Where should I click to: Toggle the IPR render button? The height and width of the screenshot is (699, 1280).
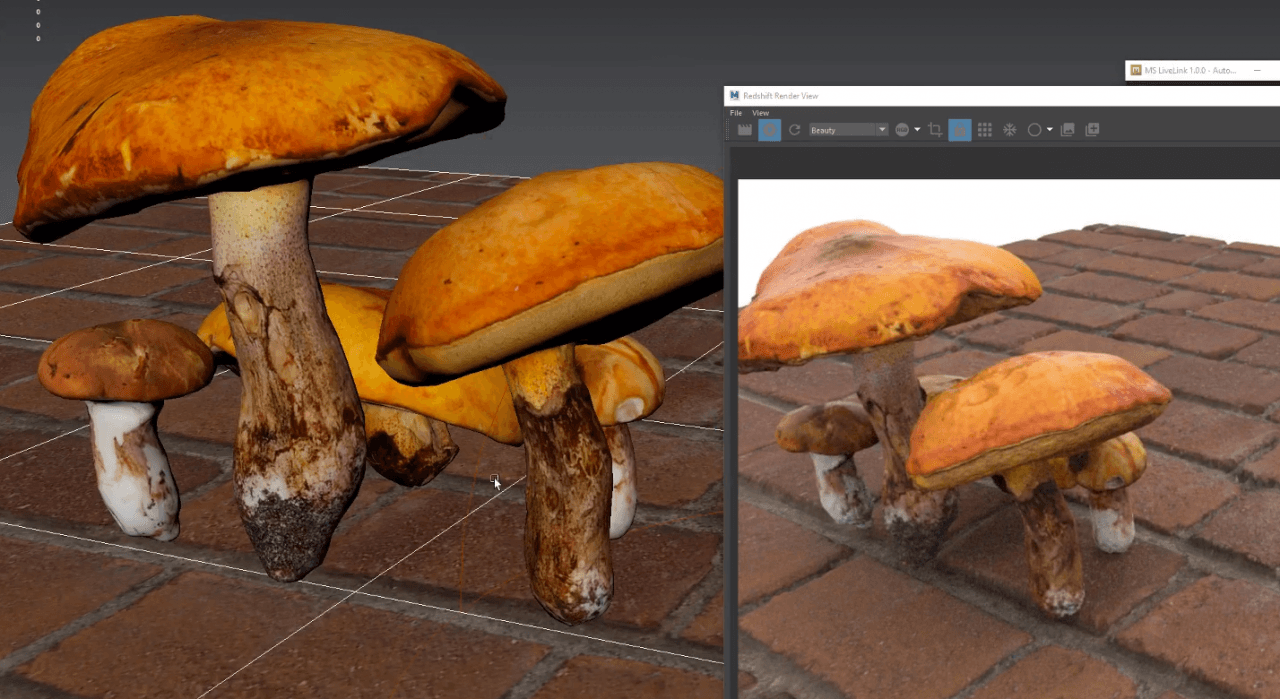click(769, 130)
